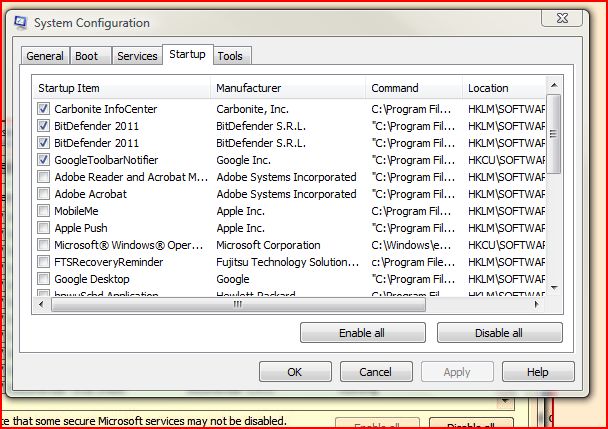Viewport: 608px width, 429px height.
Task: Open the Services tab
Action: click(x=137, y=56)
